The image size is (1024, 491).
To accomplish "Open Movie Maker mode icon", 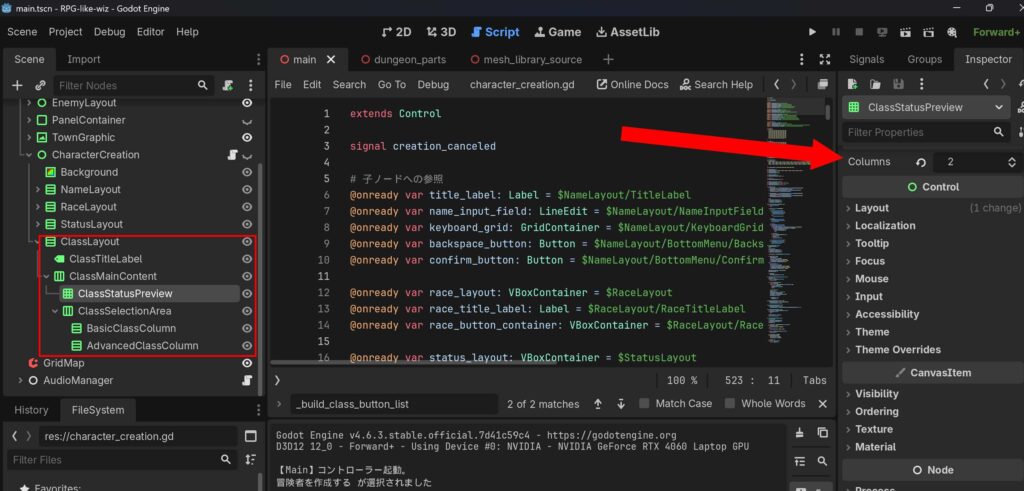I will (952, 31).
